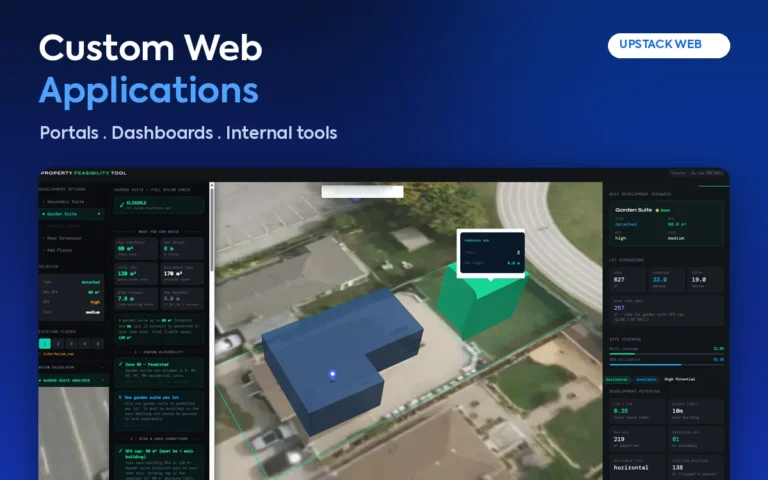Select the Garden Suite development option
Image resolution: width=768 pixels, height=480 pixels.
(x=71, y=214)
